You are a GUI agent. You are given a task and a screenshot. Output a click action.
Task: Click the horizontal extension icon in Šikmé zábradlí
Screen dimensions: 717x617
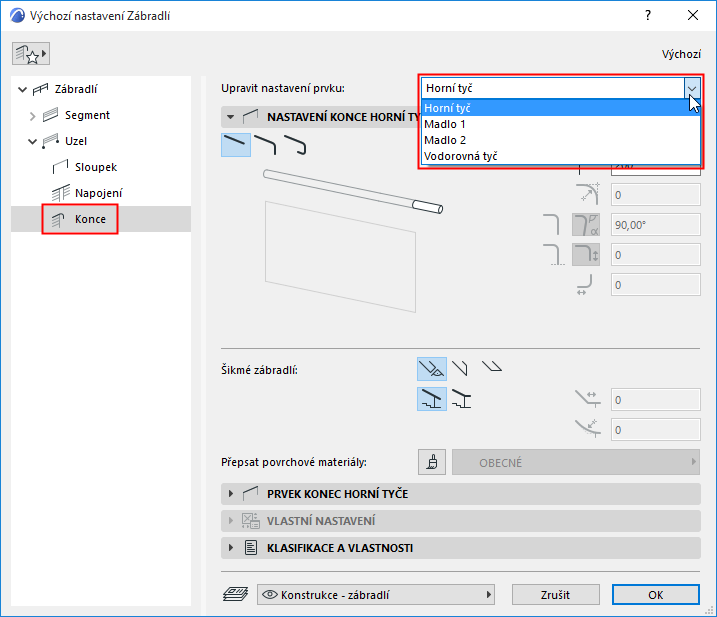pyautogui.click(x=588, y=399)
